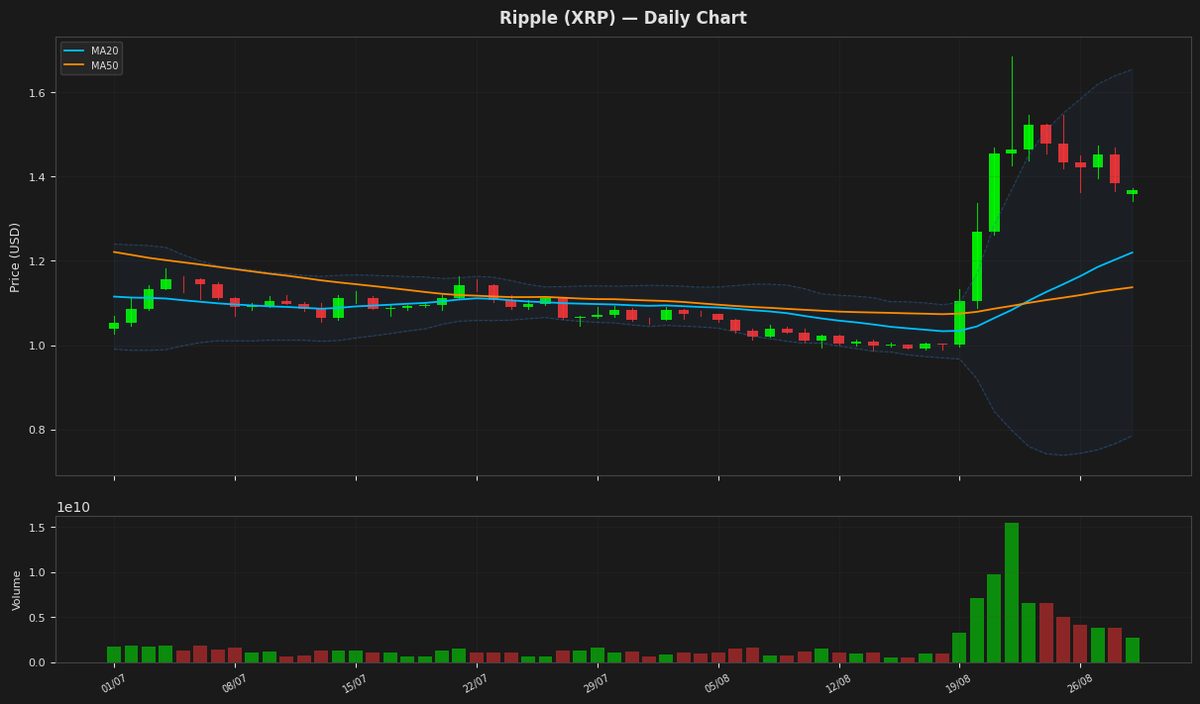Click the tallest green volume bar
Image resolution: width=1200 pixels, height=704 pixels.
pos(1012,593)
